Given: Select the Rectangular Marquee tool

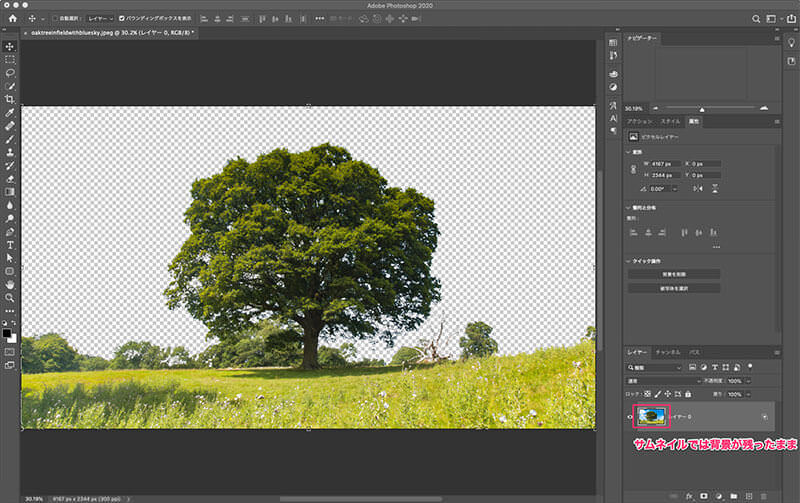Looking at the screenshot, I should [10, 60].
